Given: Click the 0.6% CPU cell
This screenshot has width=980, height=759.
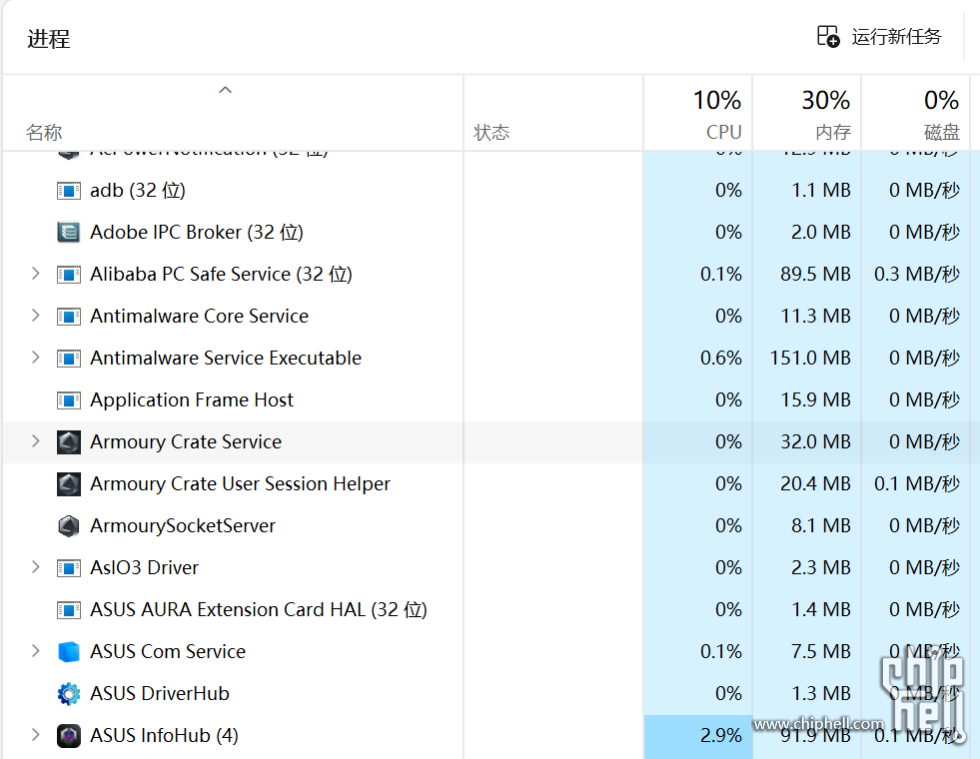Looking at the screenshot, I should [698, 358].
